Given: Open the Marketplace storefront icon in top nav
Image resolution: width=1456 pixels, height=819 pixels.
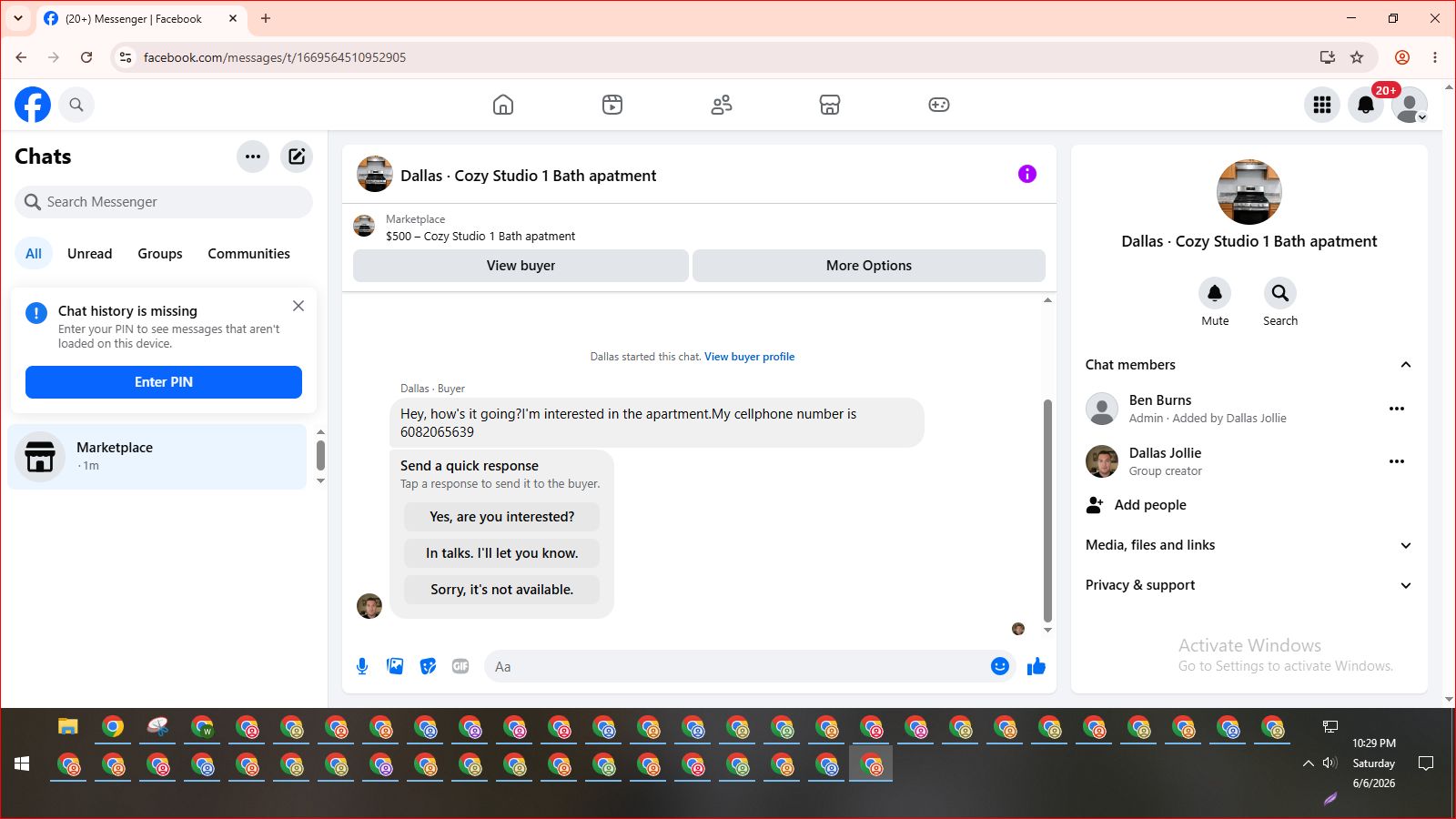Looking at the screenshot, I should 830,105.
